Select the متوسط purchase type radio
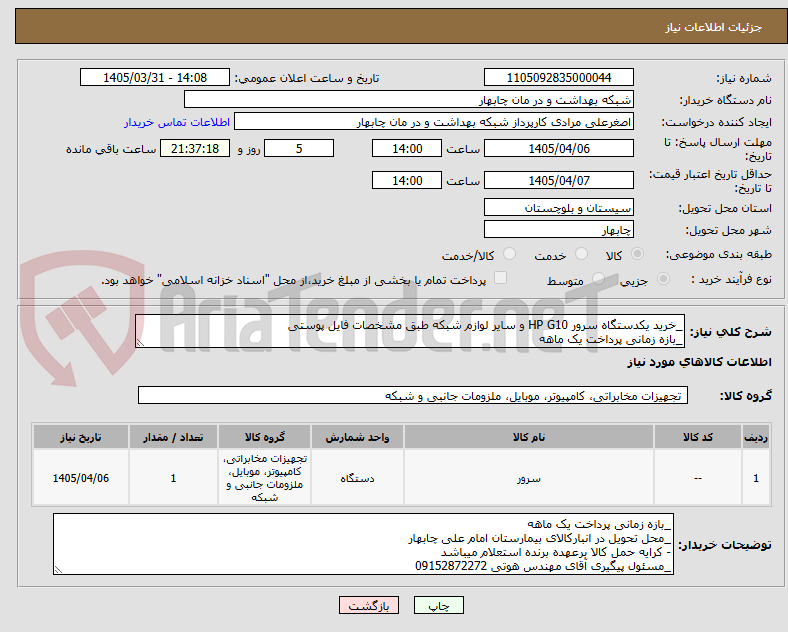Screen dimensions: 788x632 (598, 279)
